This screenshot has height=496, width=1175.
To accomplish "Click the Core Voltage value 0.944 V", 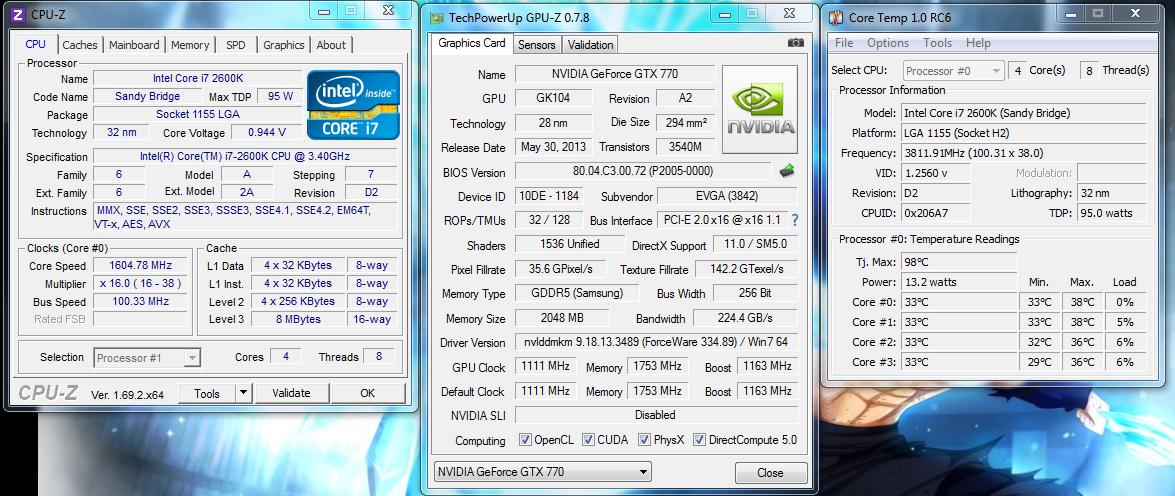I will pyautogui.click(x=268, y=133).
